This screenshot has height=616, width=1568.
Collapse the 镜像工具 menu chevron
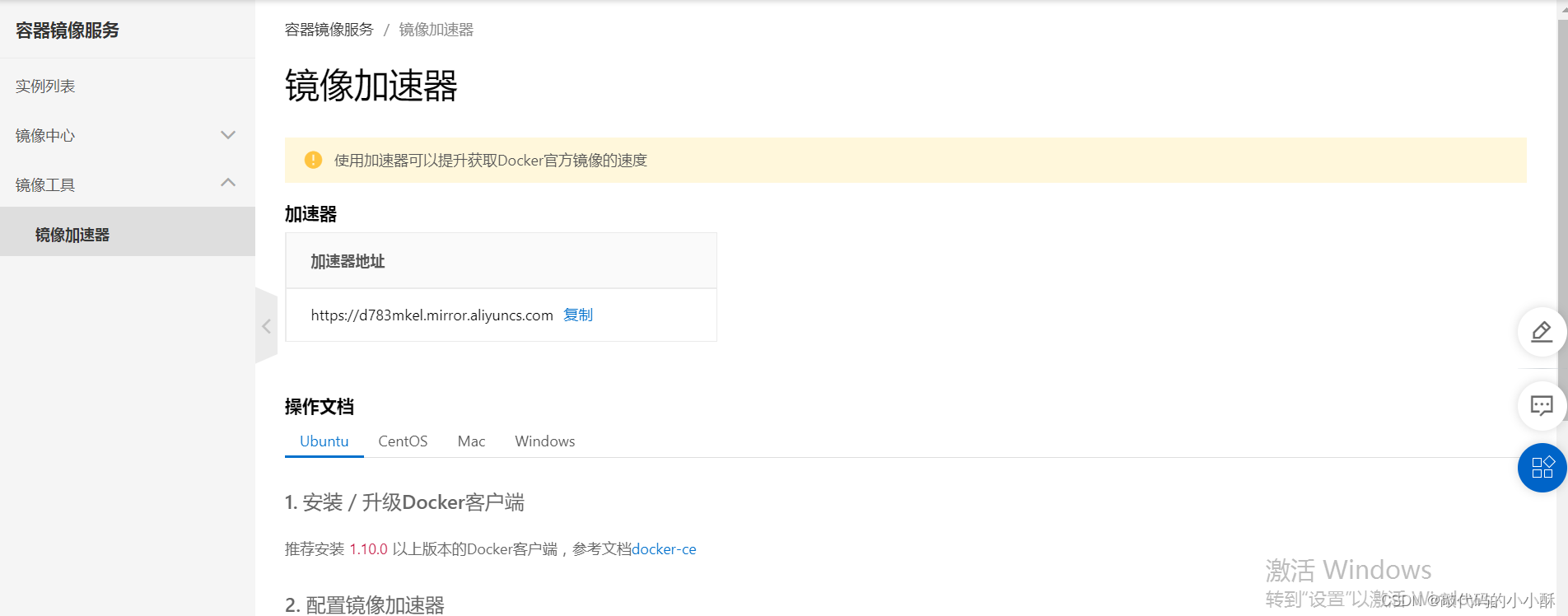tap(228, 183)
